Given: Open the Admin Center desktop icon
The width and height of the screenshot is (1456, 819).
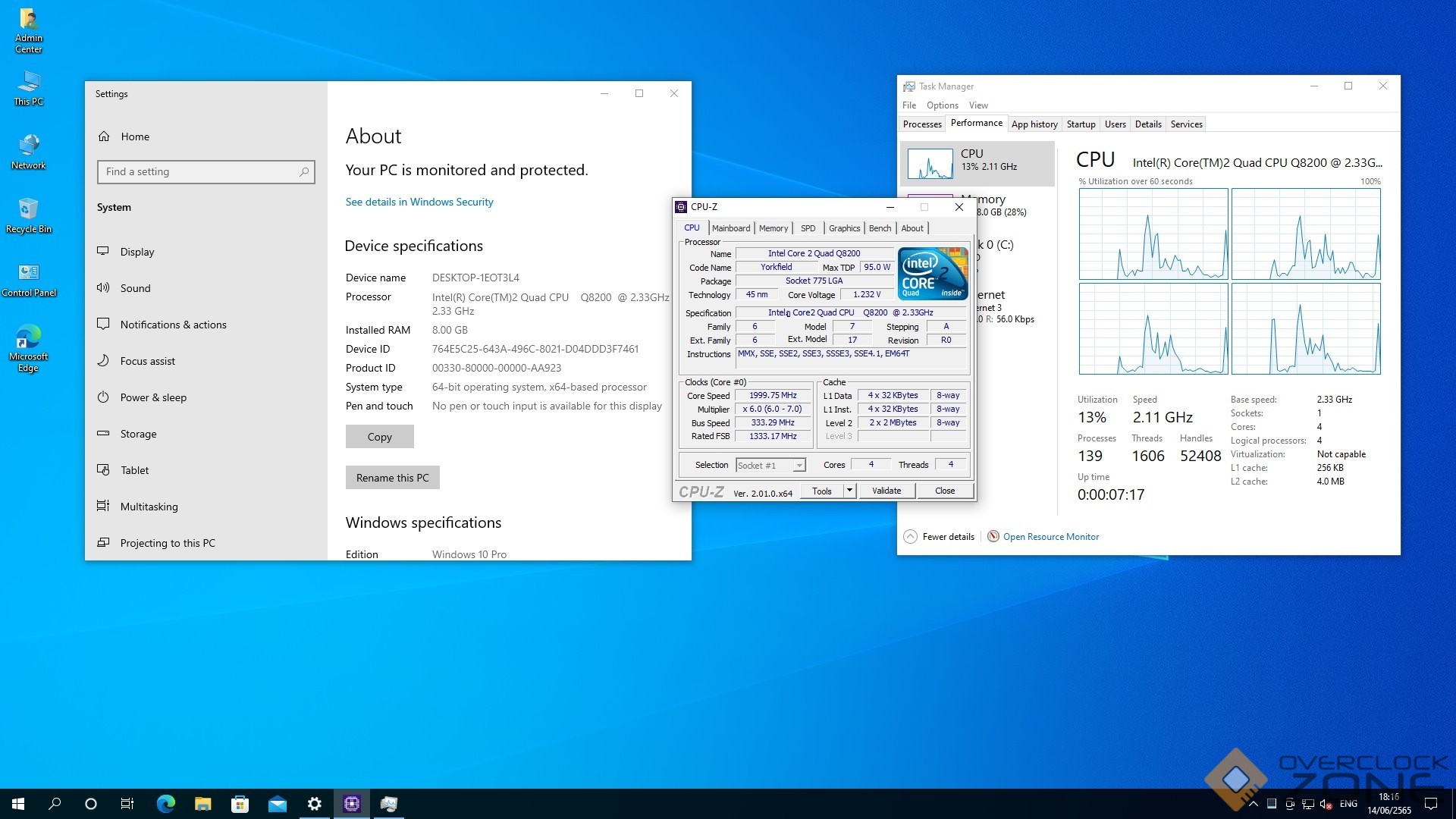Looking at the screenshot, I should click(29, 30).
